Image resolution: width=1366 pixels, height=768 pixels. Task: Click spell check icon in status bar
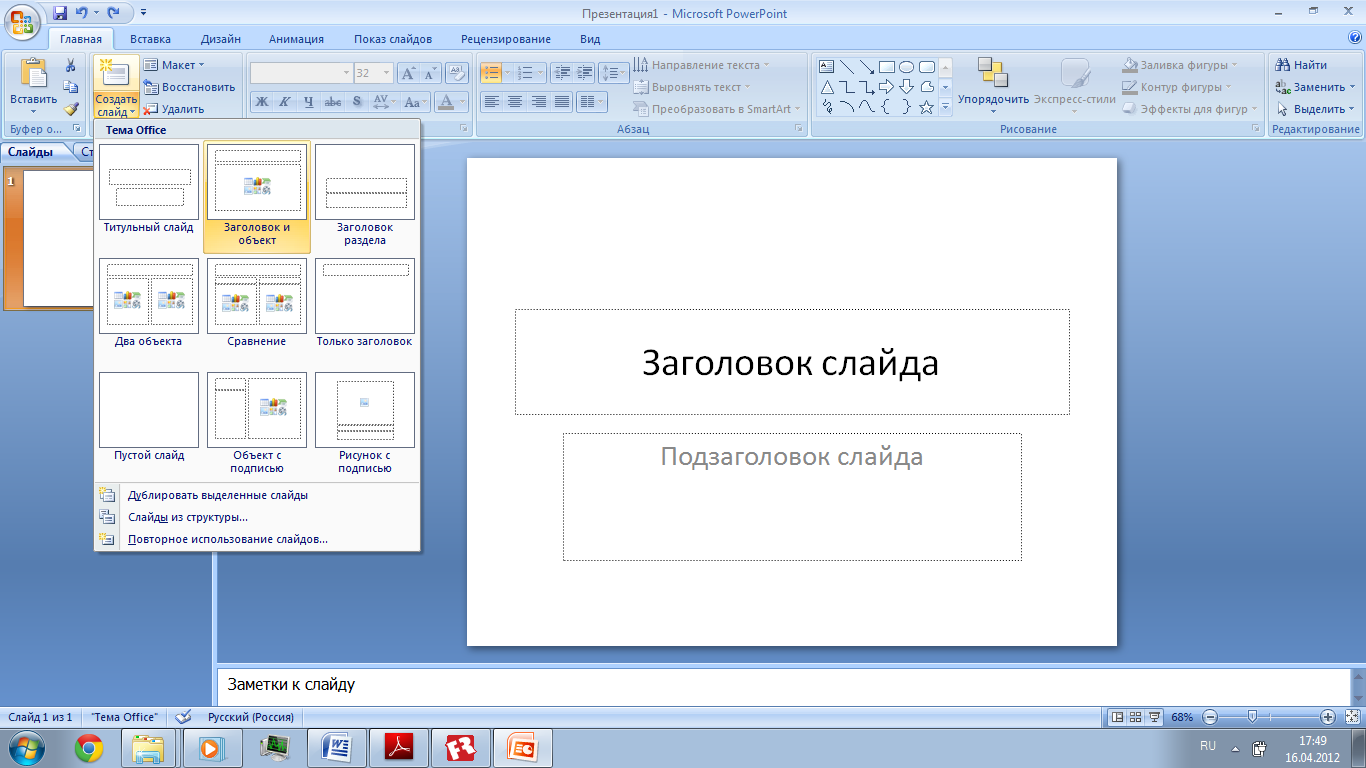point(183,717)
